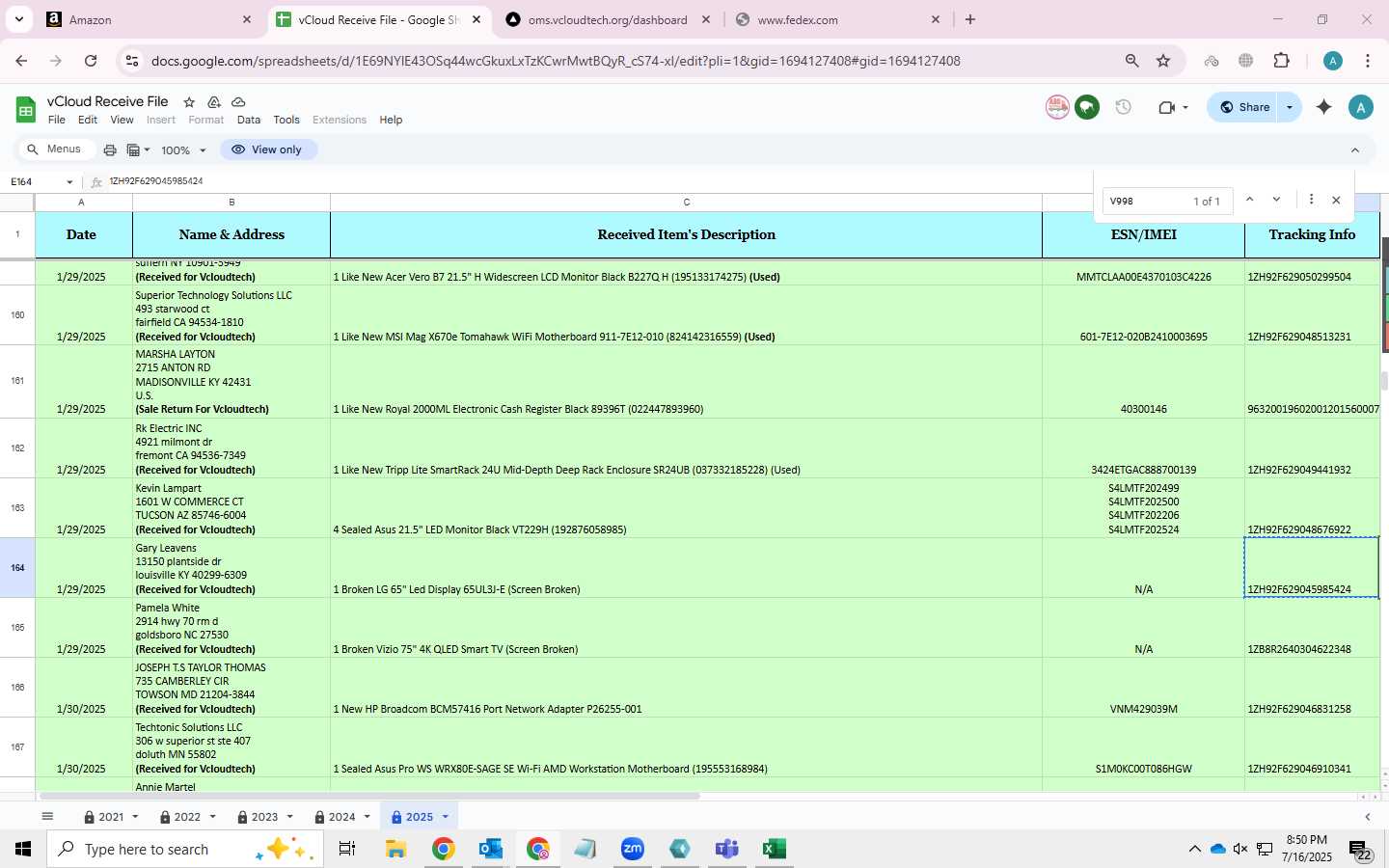Switch to the oms.vcloudtech.org dashboard tab
This screenshot has width=1389, height=868.
608,19
